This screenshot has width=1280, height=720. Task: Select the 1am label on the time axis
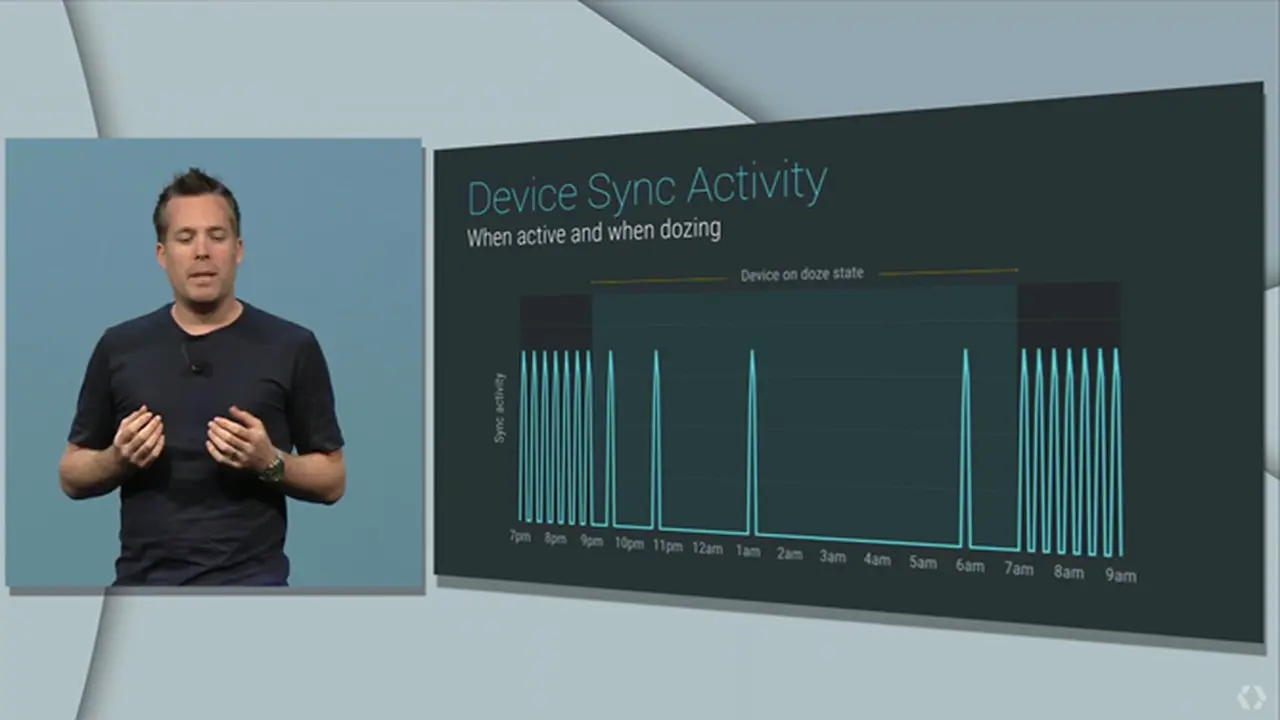pyautogui.click(x=747, y=551)
